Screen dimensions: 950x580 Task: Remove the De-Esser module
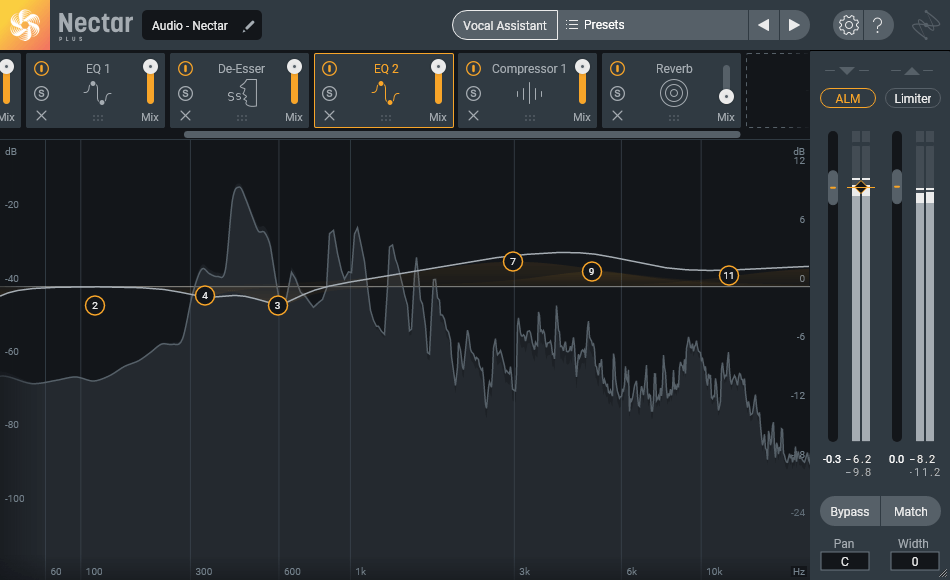click(x=185, y=116)
